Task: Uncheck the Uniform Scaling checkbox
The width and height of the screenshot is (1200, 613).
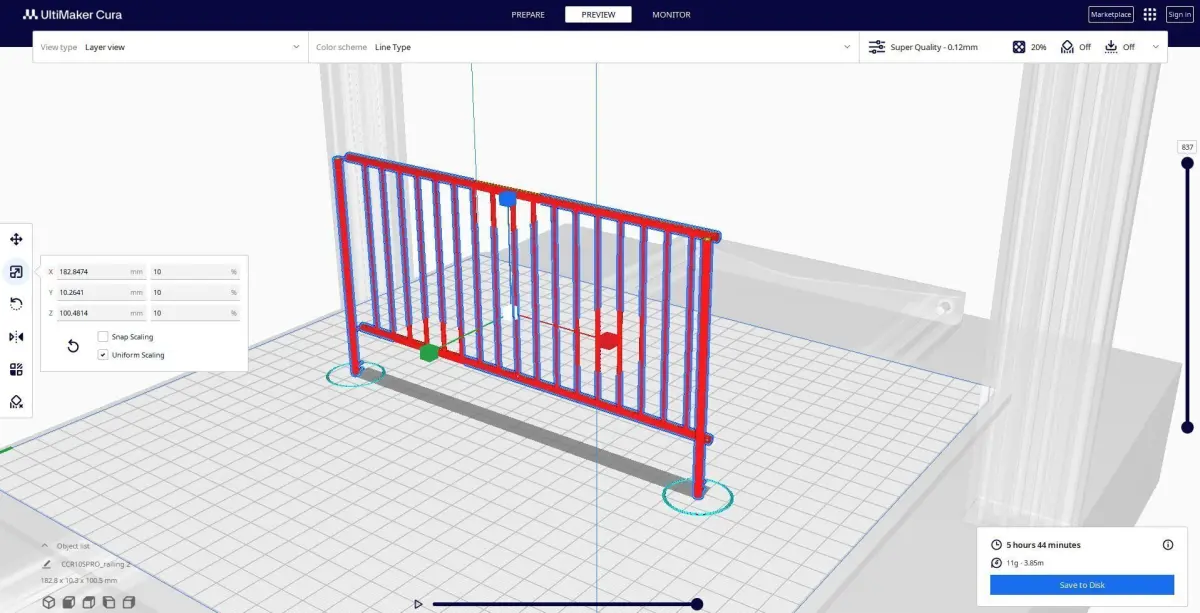Action: pyautogui.click(x=103, y=355)
